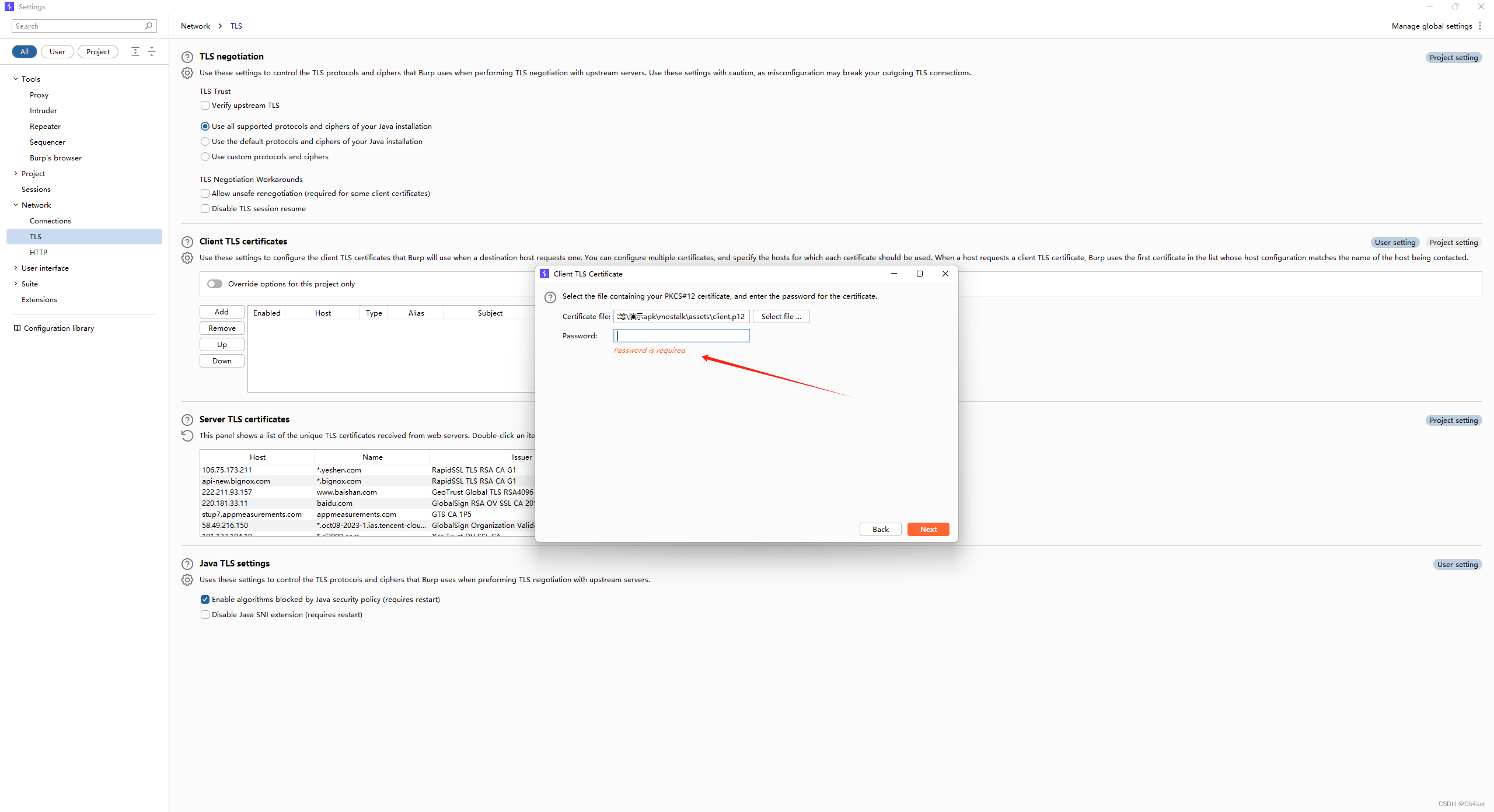Enable Disable TLS session resume checkbox
The image size is (1494, 812).
click(206, 208)
